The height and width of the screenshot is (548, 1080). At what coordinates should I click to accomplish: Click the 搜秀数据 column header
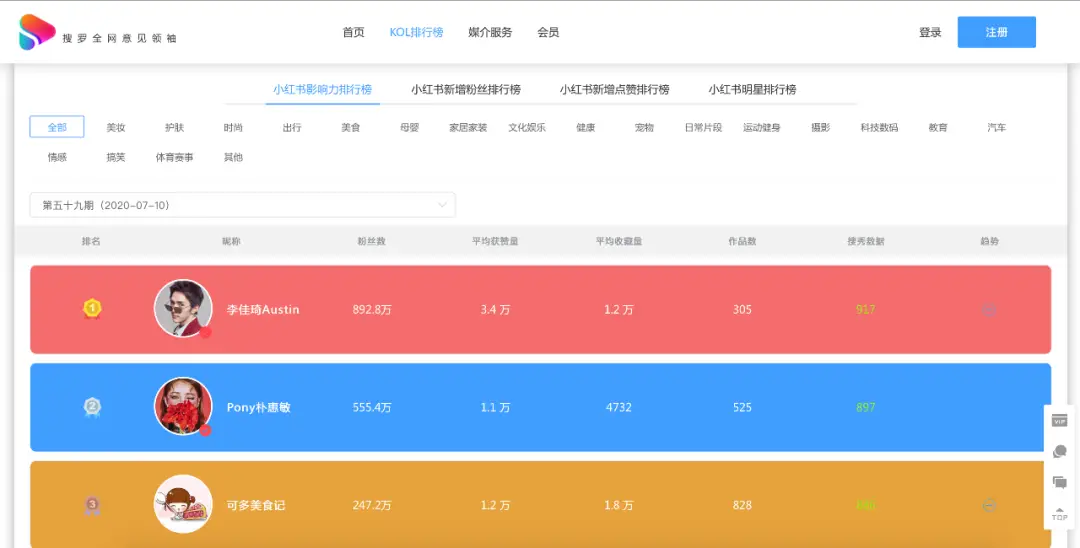(x=866, y=242)
